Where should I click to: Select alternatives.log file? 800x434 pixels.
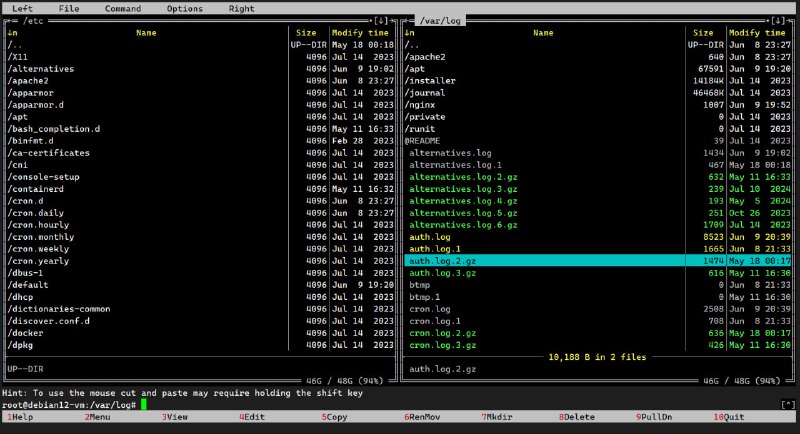[544, 152]
